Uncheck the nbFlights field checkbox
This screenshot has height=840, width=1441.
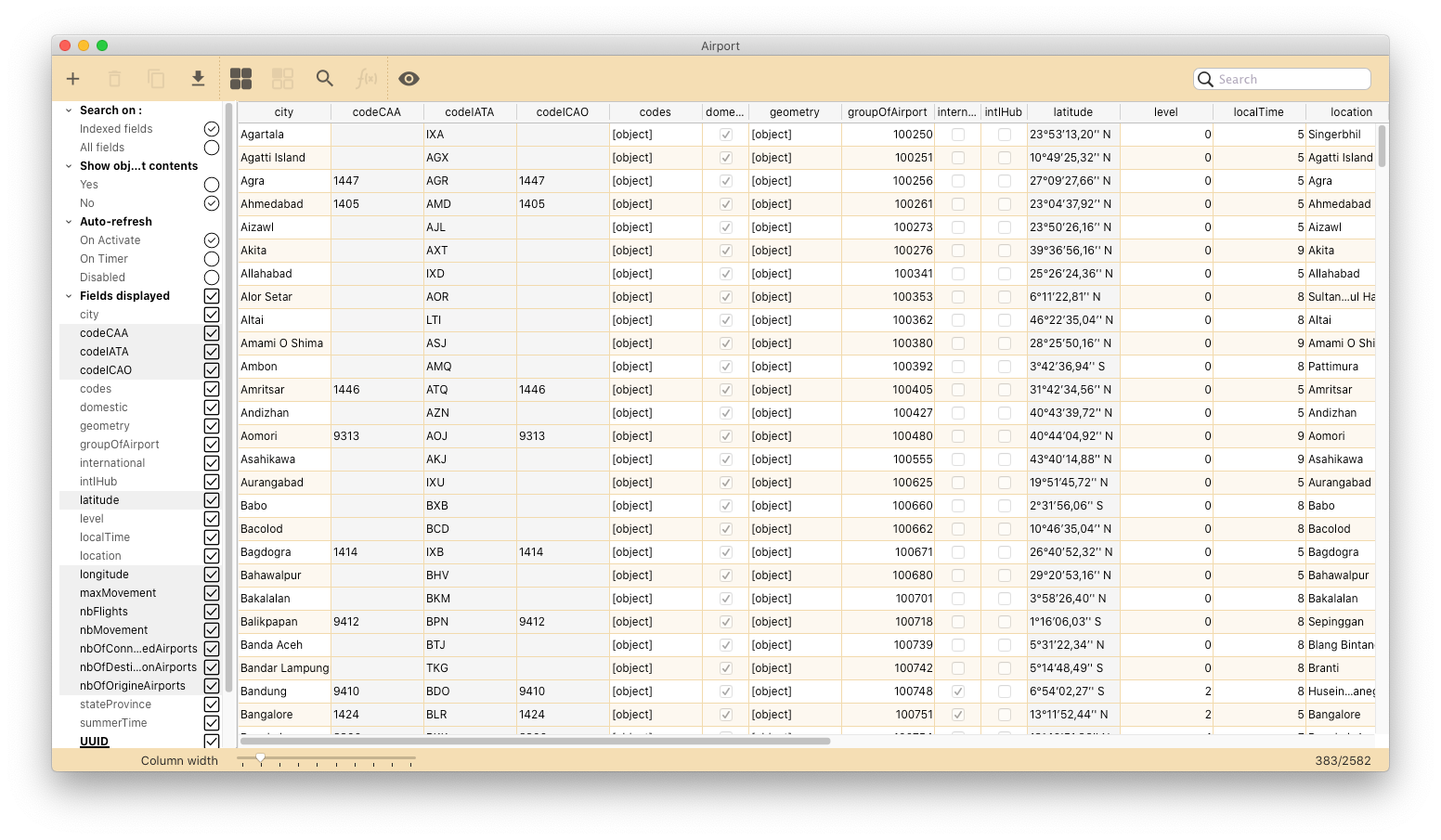pyautogui.click(x=212, y=612)
